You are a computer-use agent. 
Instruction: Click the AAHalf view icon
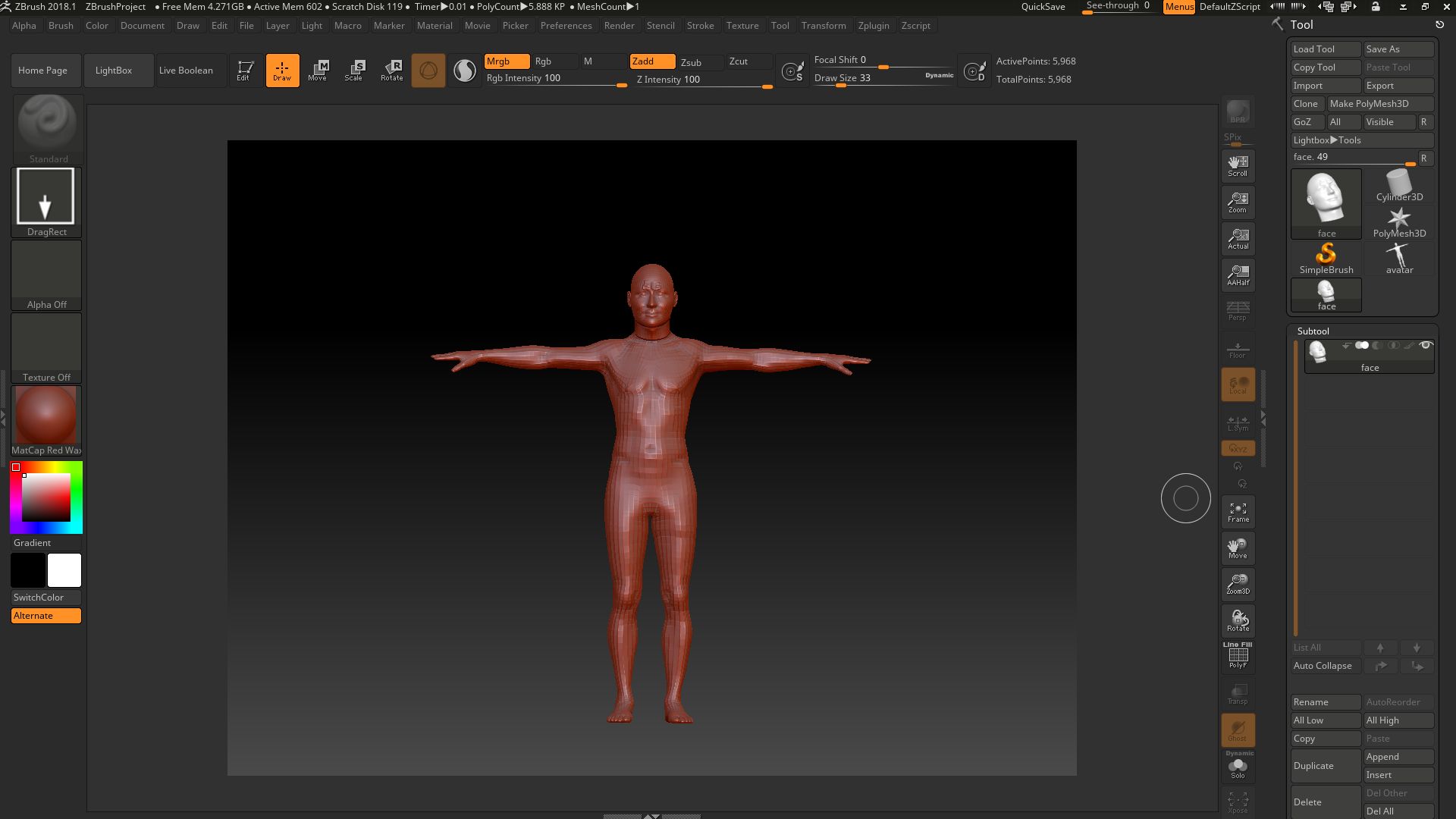pos(1238,275)
